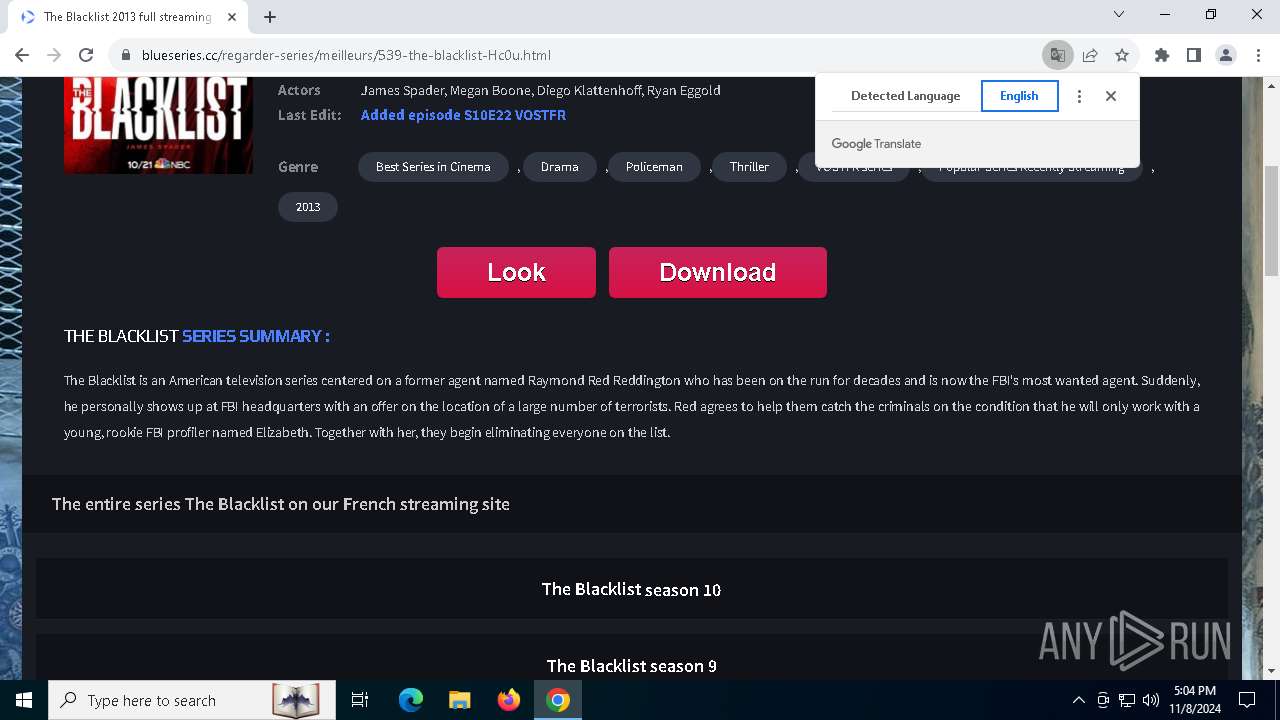Select Best Series in Cinema genre tag
1280x720 pixels.
point(433,167)
